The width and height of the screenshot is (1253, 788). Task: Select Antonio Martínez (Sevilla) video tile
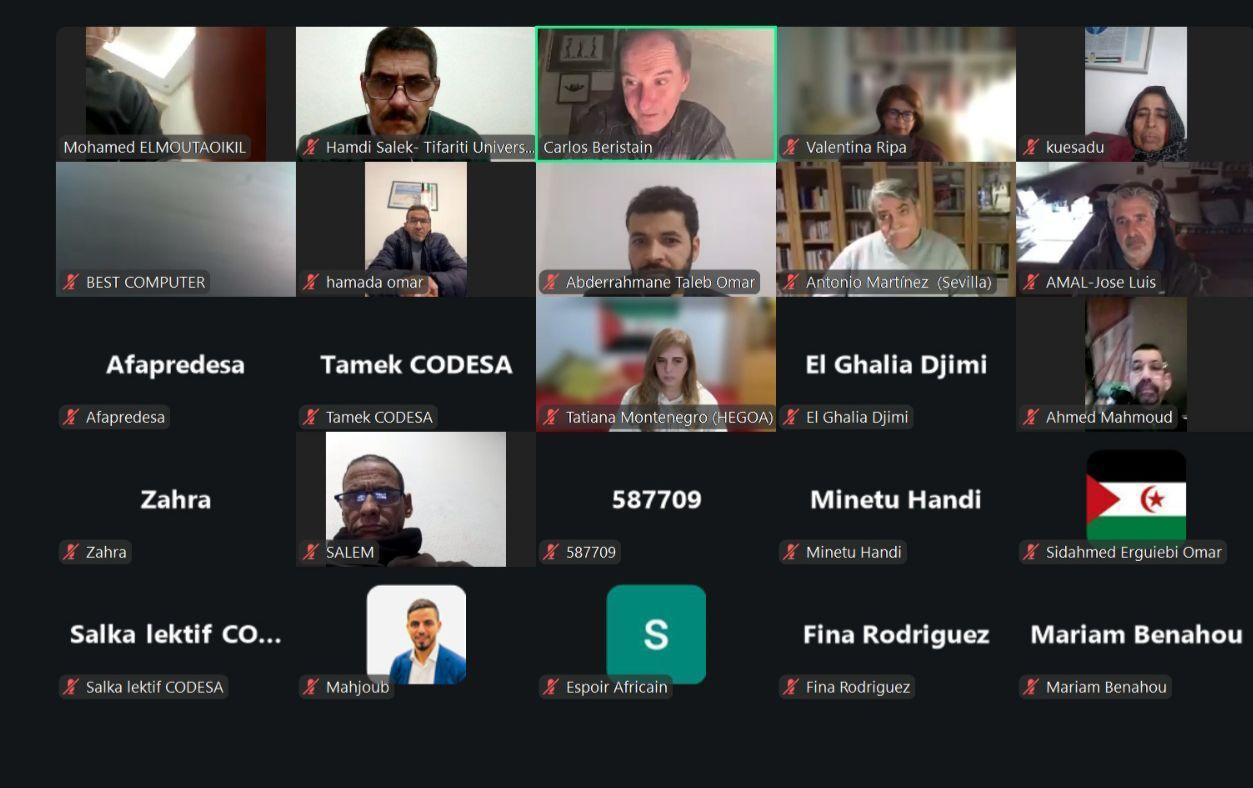896,229
